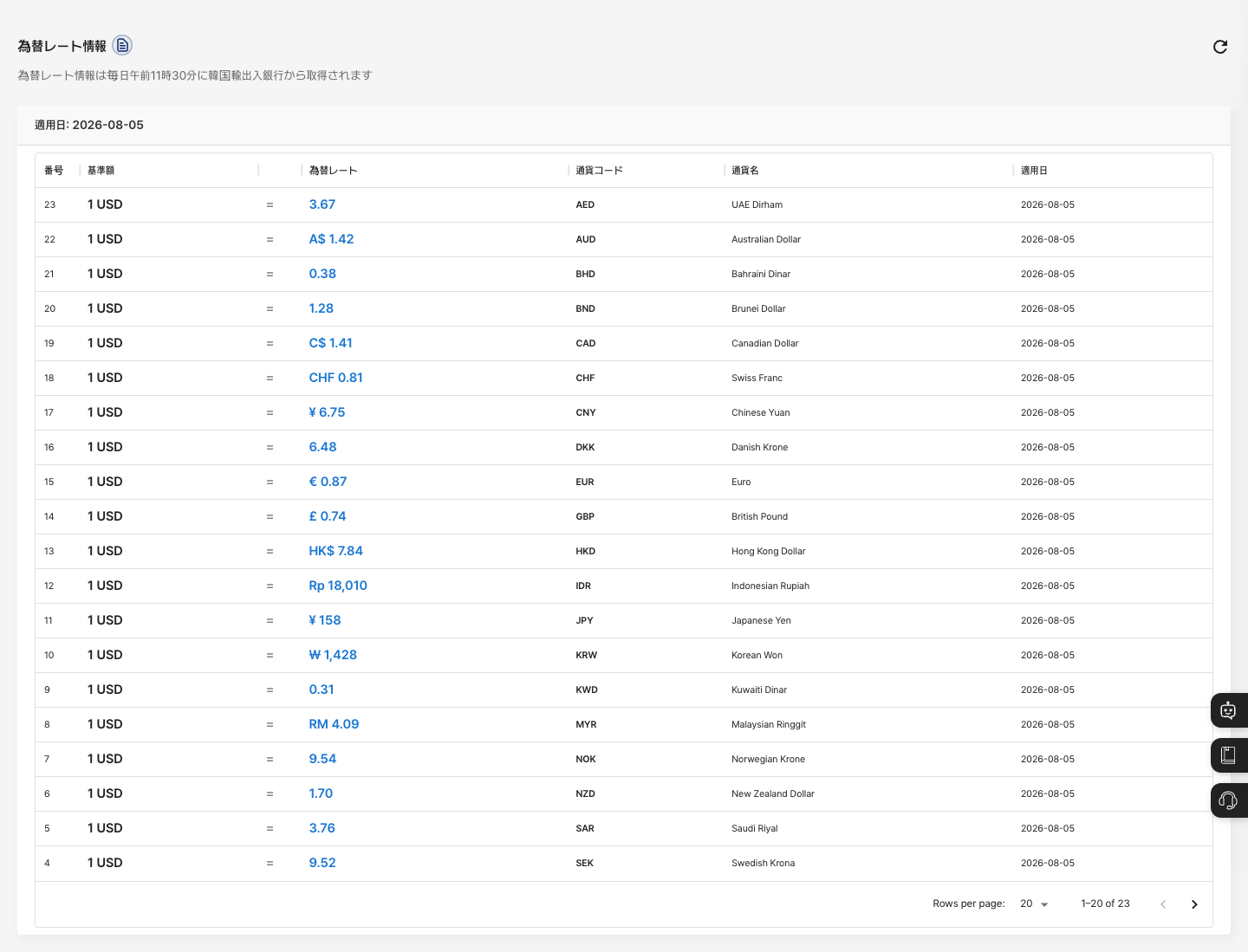
Task: Click the 適用日: 2026-08-05 heading
Action: 89,126
